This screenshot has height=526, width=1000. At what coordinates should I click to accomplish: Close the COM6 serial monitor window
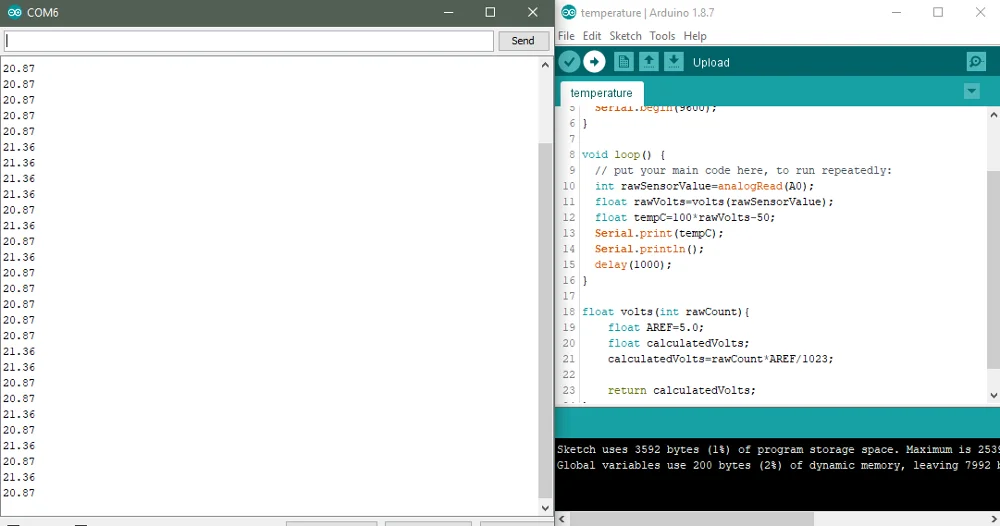(x=533, y=12)
